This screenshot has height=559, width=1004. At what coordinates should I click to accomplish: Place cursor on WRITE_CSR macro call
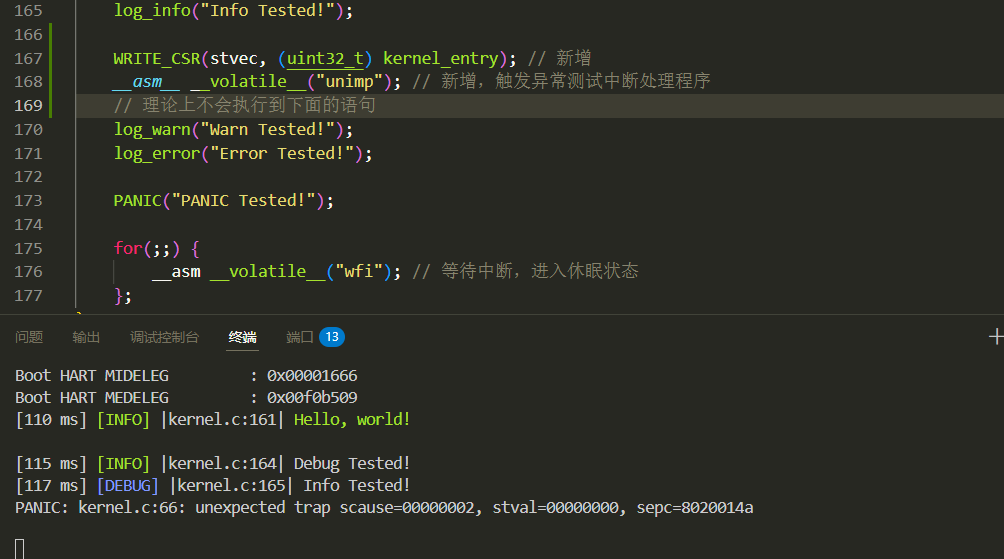click(156, 58)
